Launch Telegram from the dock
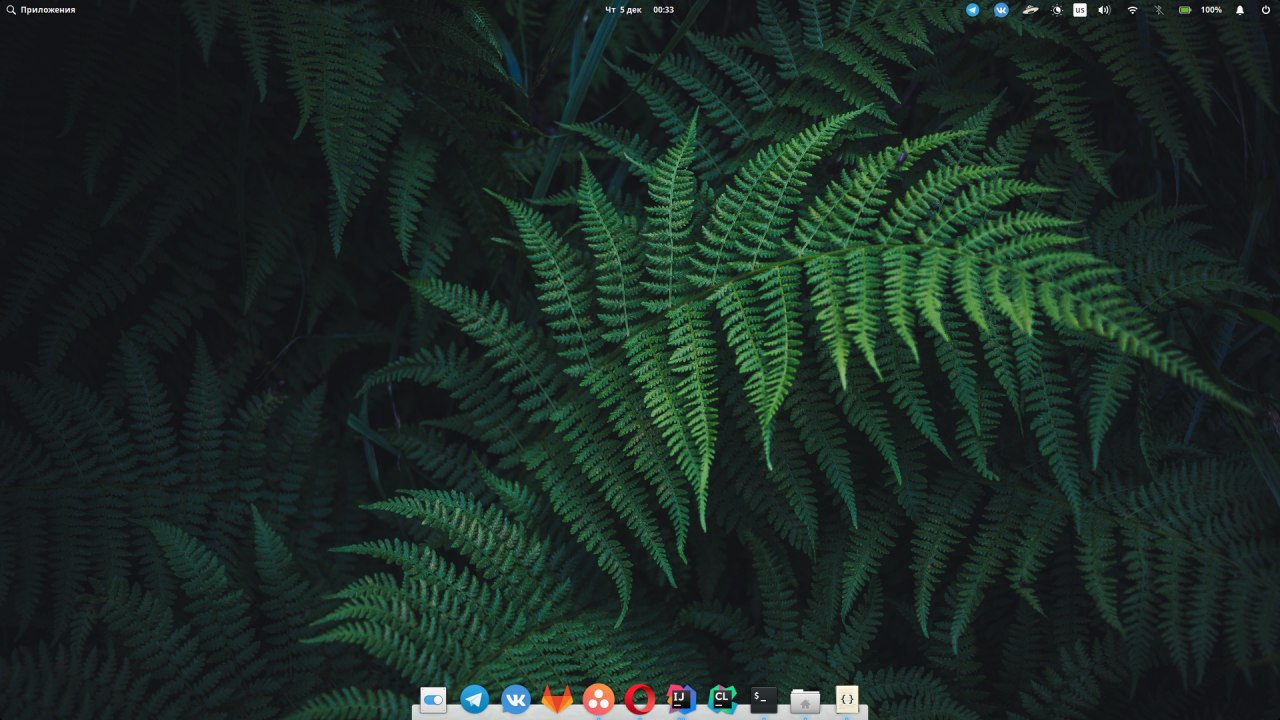1280x720 pixels. click(475, 699)
